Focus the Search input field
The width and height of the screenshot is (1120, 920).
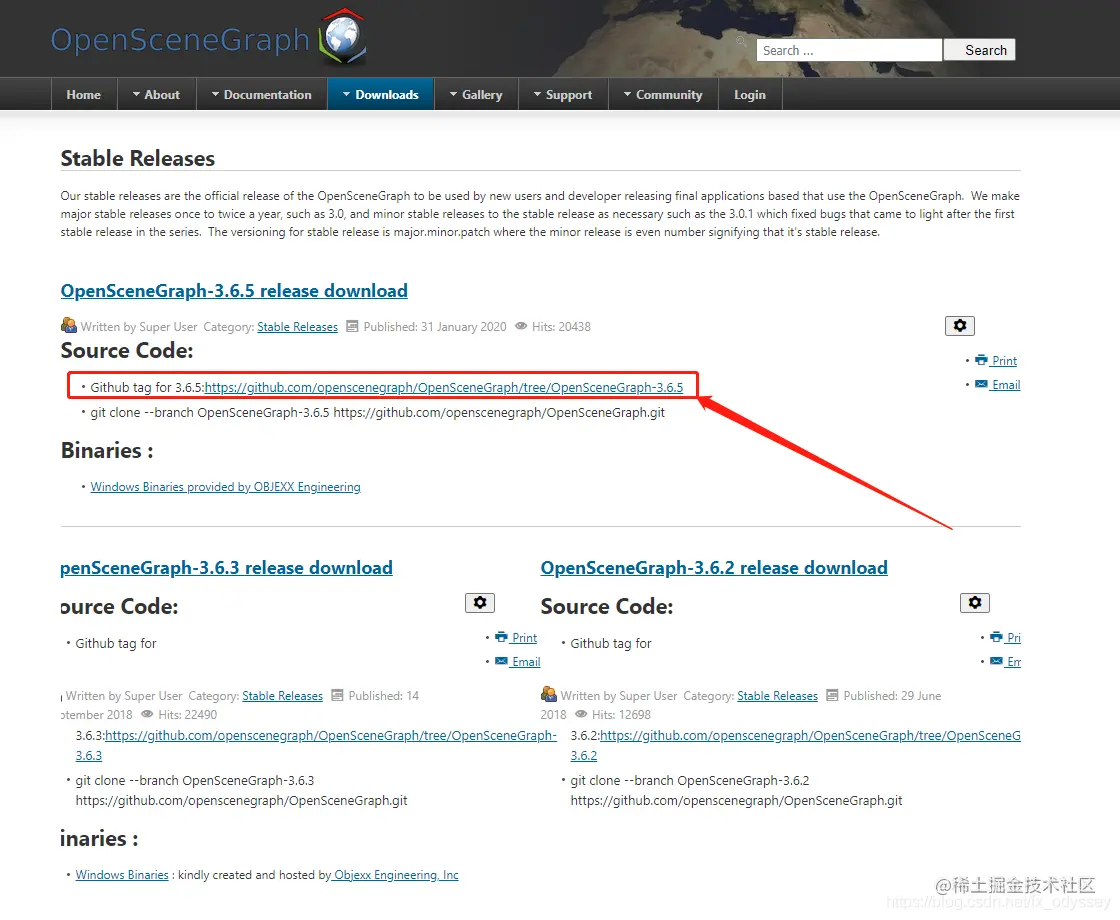(849, 50)
